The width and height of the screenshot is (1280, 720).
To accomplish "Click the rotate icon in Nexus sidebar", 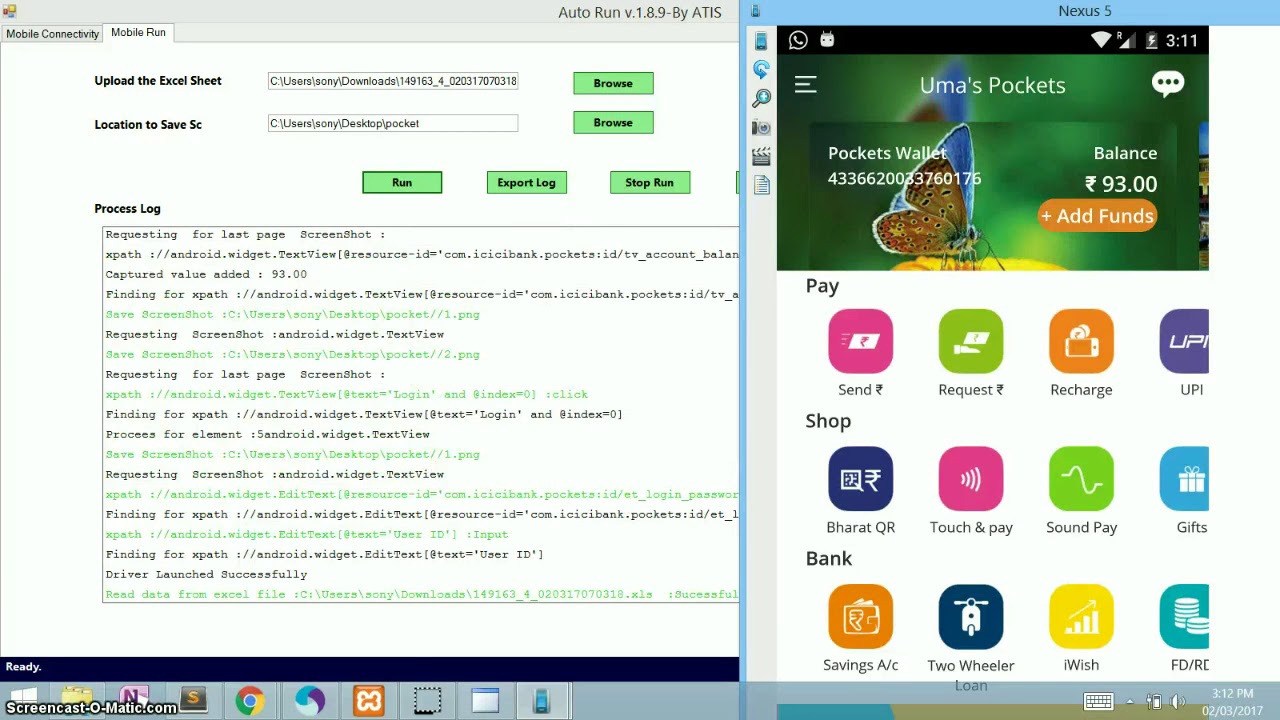I will click(x=761, y=69).
